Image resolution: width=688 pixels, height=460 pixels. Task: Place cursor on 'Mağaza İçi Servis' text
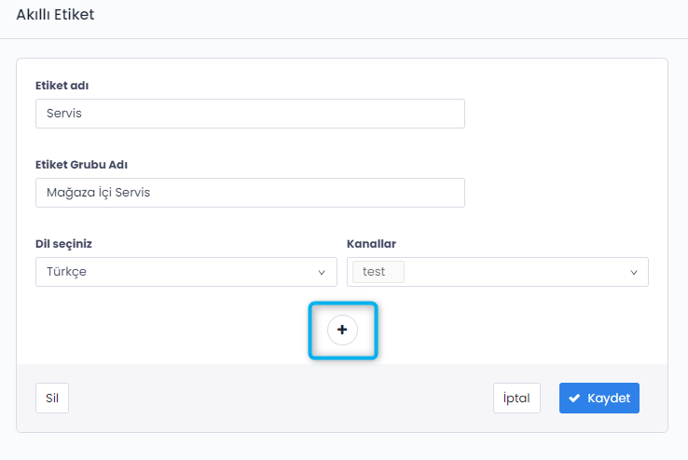click(x=98, y=193)
